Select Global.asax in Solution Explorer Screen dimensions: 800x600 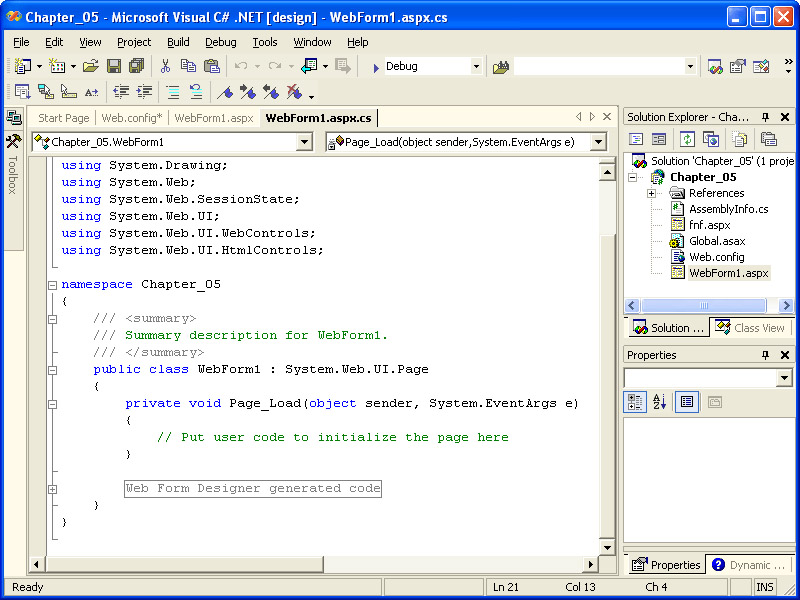coord(716,241)
